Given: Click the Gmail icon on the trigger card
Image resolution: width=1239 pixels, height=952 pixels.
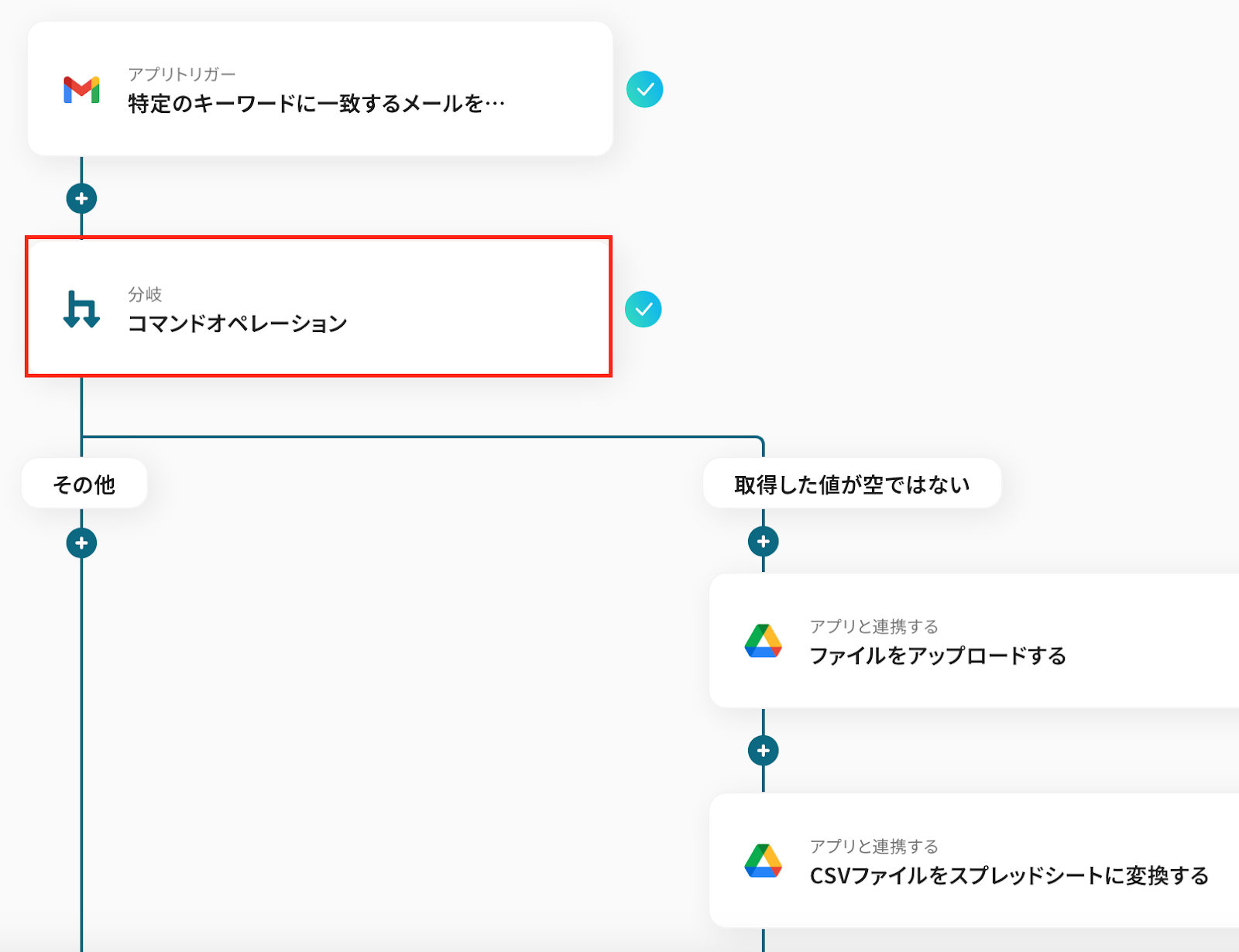Looking at the screenshot, I should [81, 90].
